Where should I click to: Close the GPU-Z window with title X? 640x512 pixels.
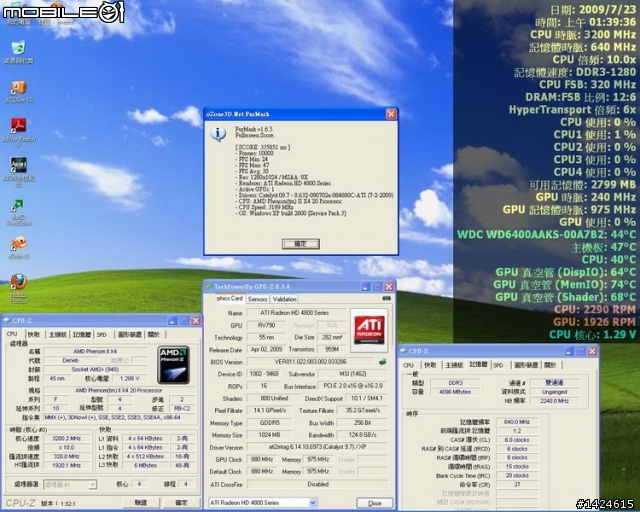[x=389, y=287]
